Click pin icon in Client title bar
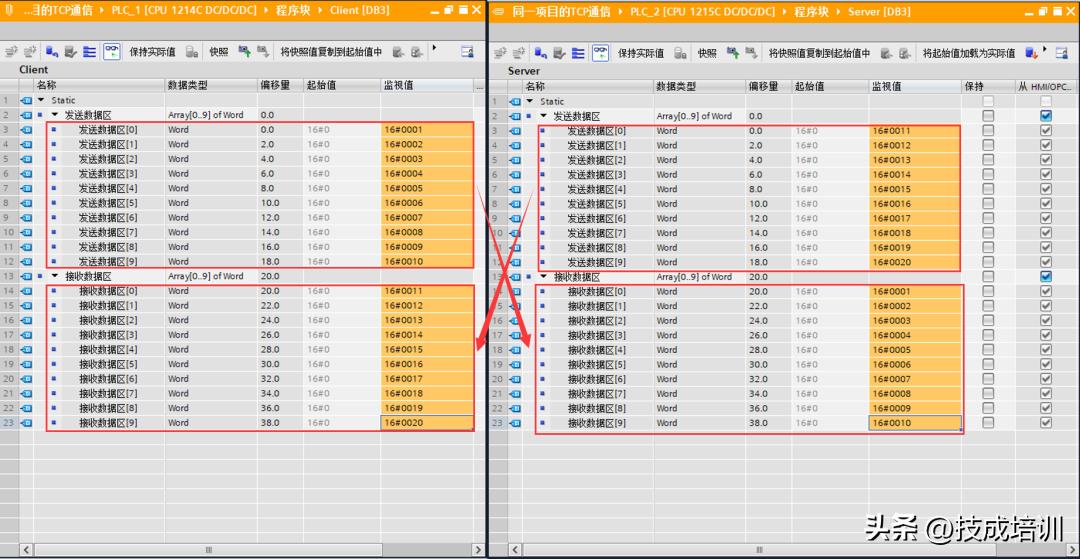This screenshot has width=1080, height=559. 9,10
